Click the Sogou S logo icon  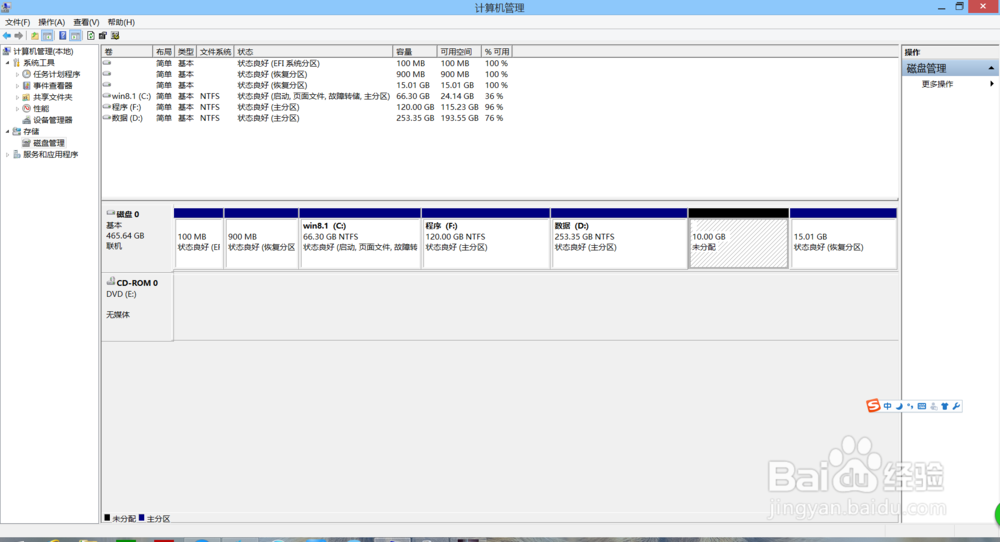coord(873,406)
